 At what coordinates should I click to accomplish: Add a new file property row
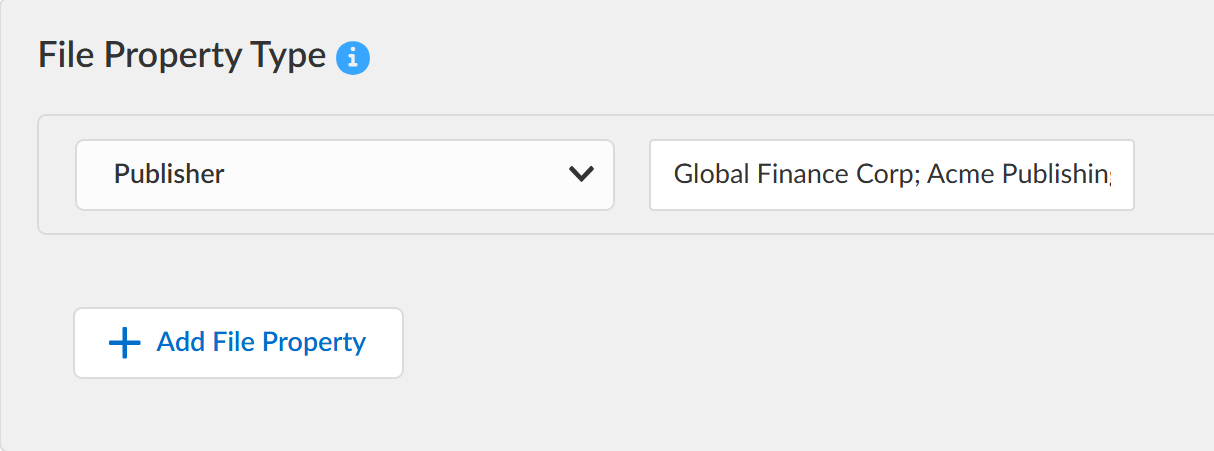tap(238, 343)
